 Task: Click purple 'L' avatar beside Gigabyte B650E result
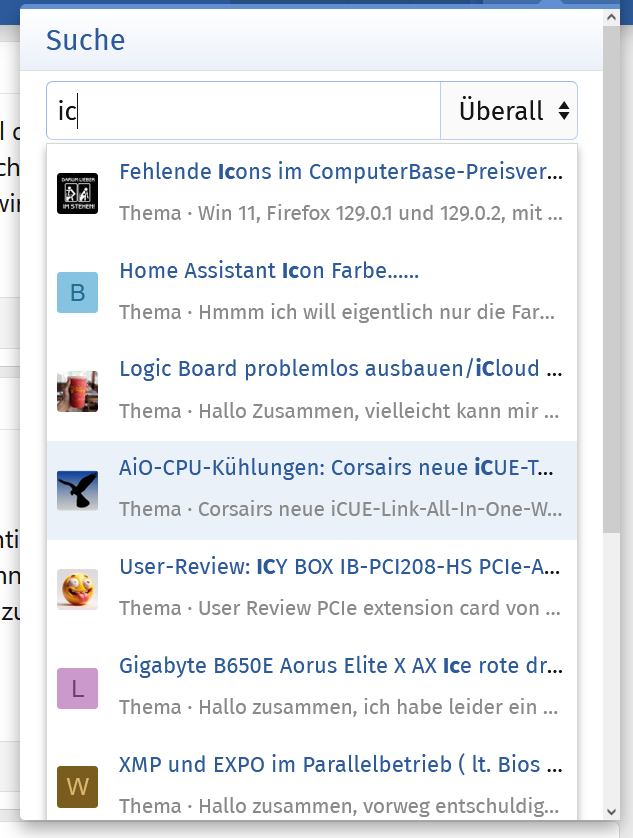78,688
